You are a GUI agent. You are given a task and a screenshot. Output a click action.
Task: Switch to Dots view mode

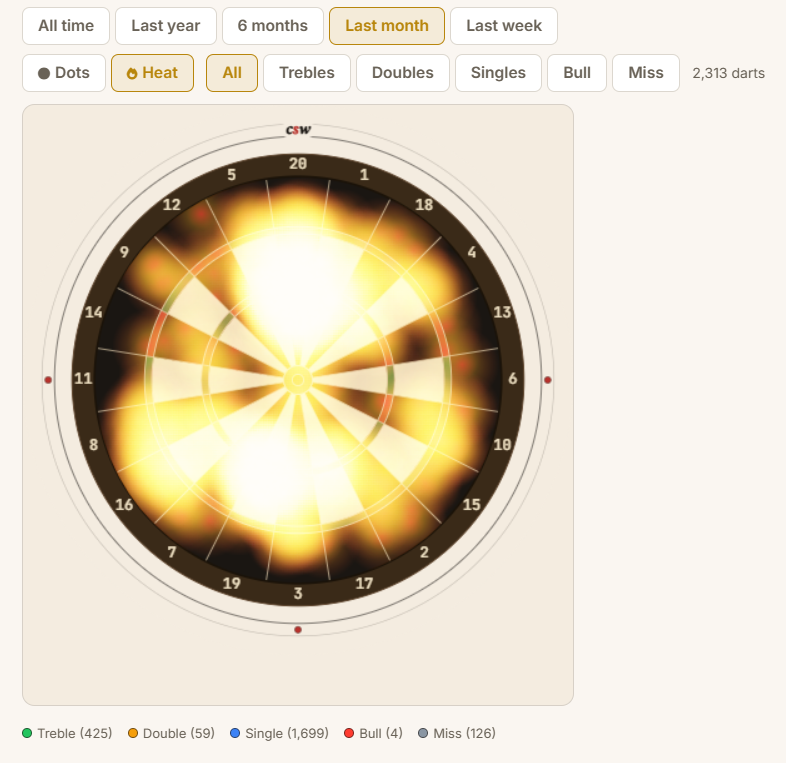tap(64, 73)
